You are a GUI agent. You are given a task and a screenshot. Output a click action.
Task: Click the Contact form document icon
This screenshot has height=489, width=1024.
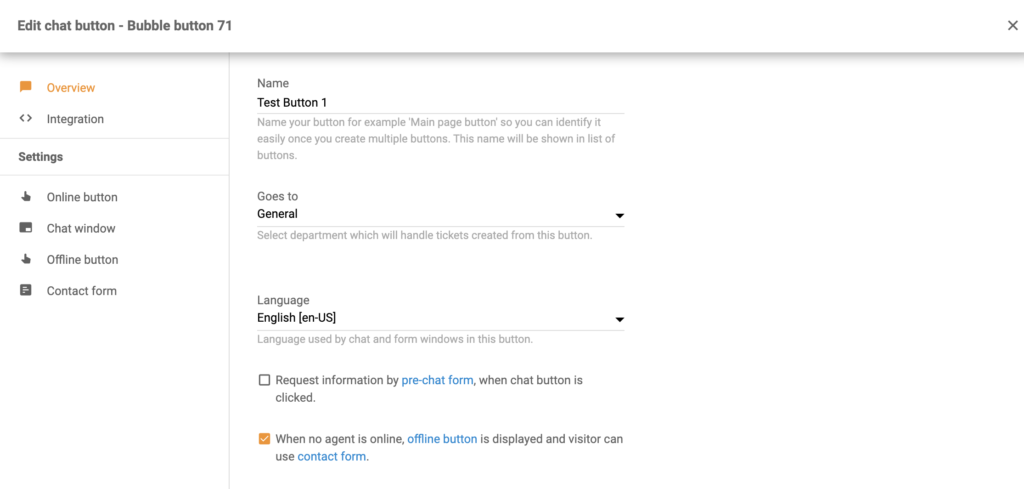pyautogui.click(x=26, y=291)
